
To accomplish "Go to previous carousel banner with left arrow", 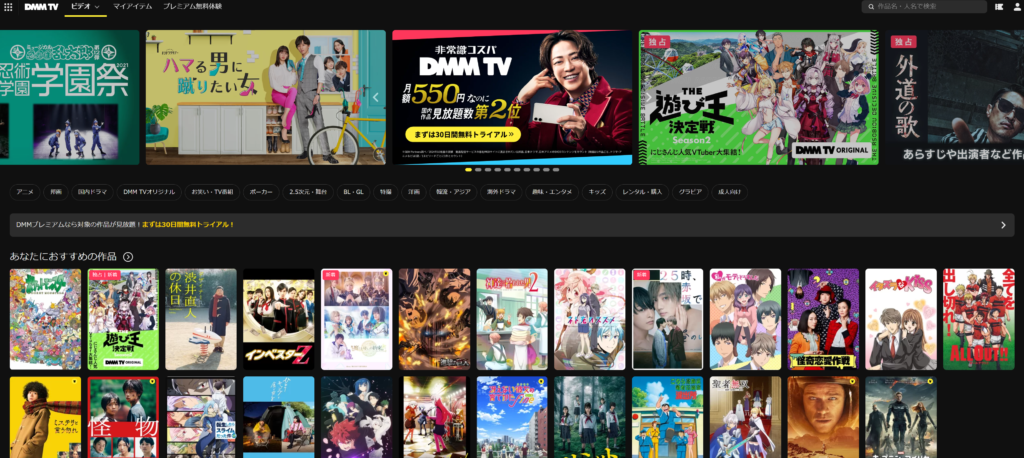I will [376, 97].
